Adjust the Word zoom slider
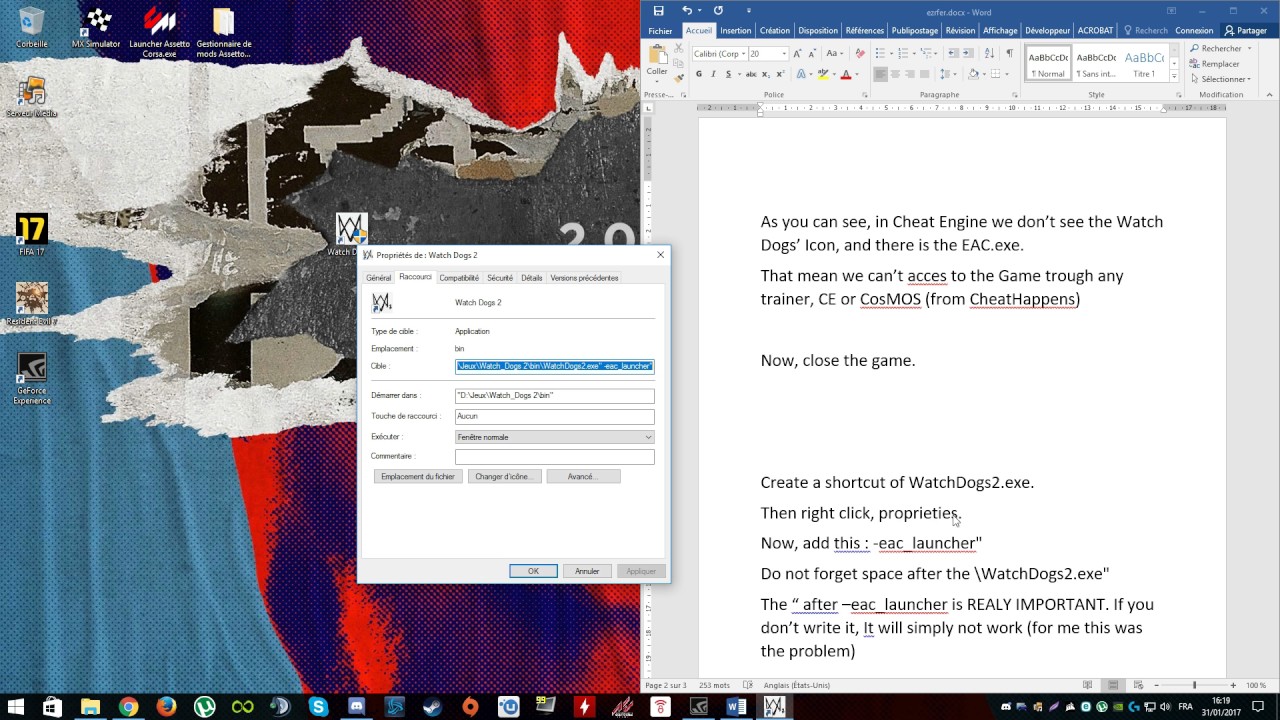Image resolution: width=1280 pixels, height=720 pixels. [x=1193, y=685]
